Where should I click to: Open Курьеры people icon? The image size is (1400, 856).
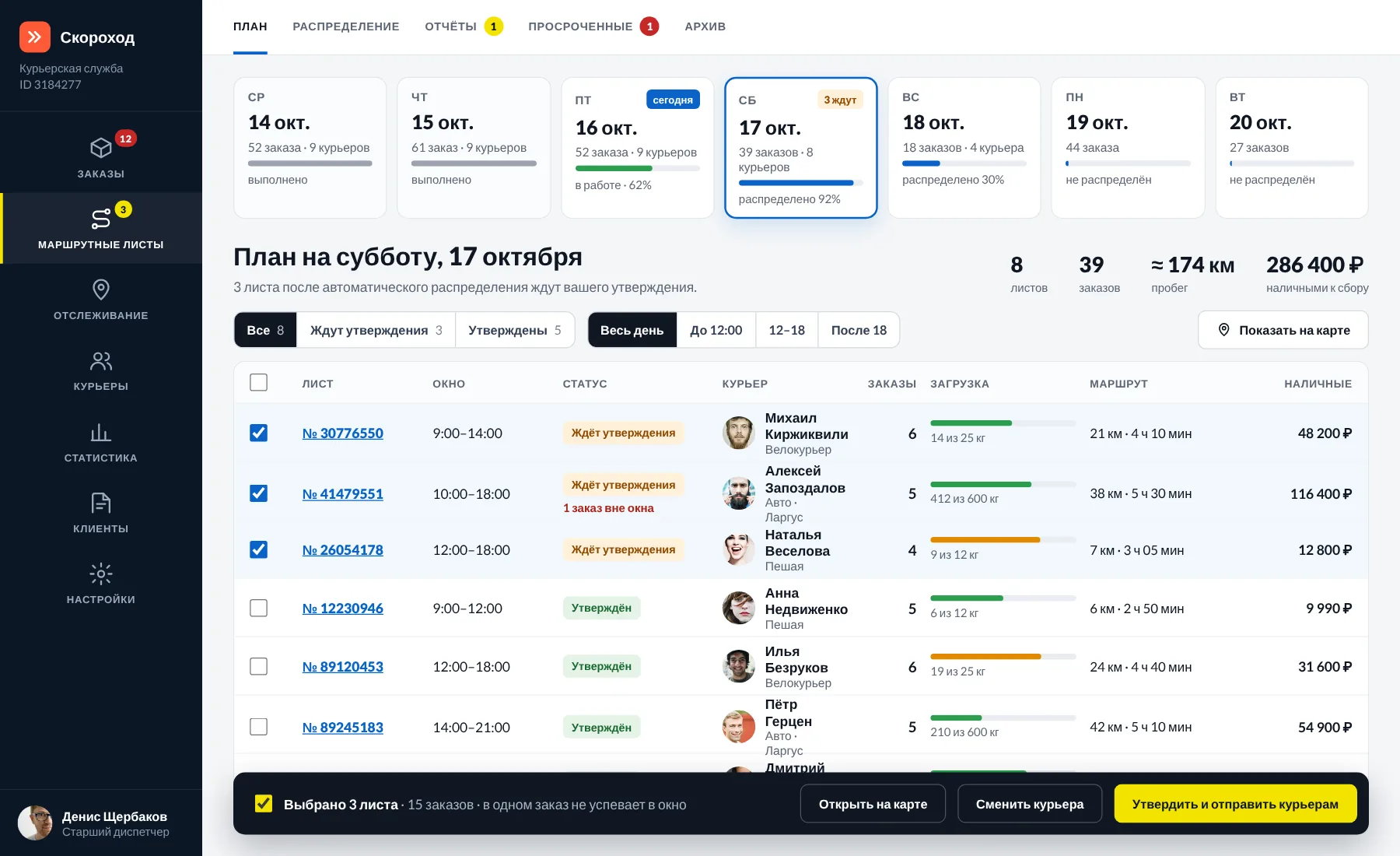tap(101, 361)
